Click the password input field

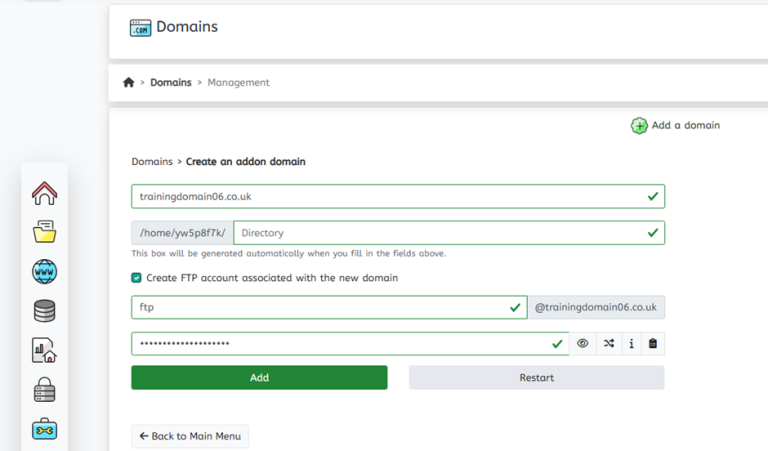350,343
